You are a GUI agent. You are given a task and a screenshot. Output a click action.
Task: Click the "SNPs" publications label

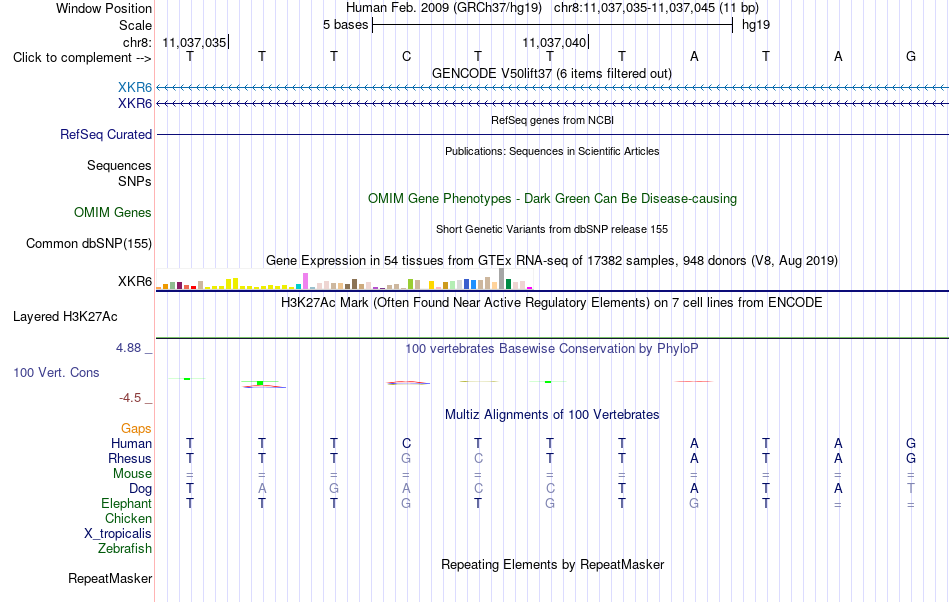coord(135,181)
